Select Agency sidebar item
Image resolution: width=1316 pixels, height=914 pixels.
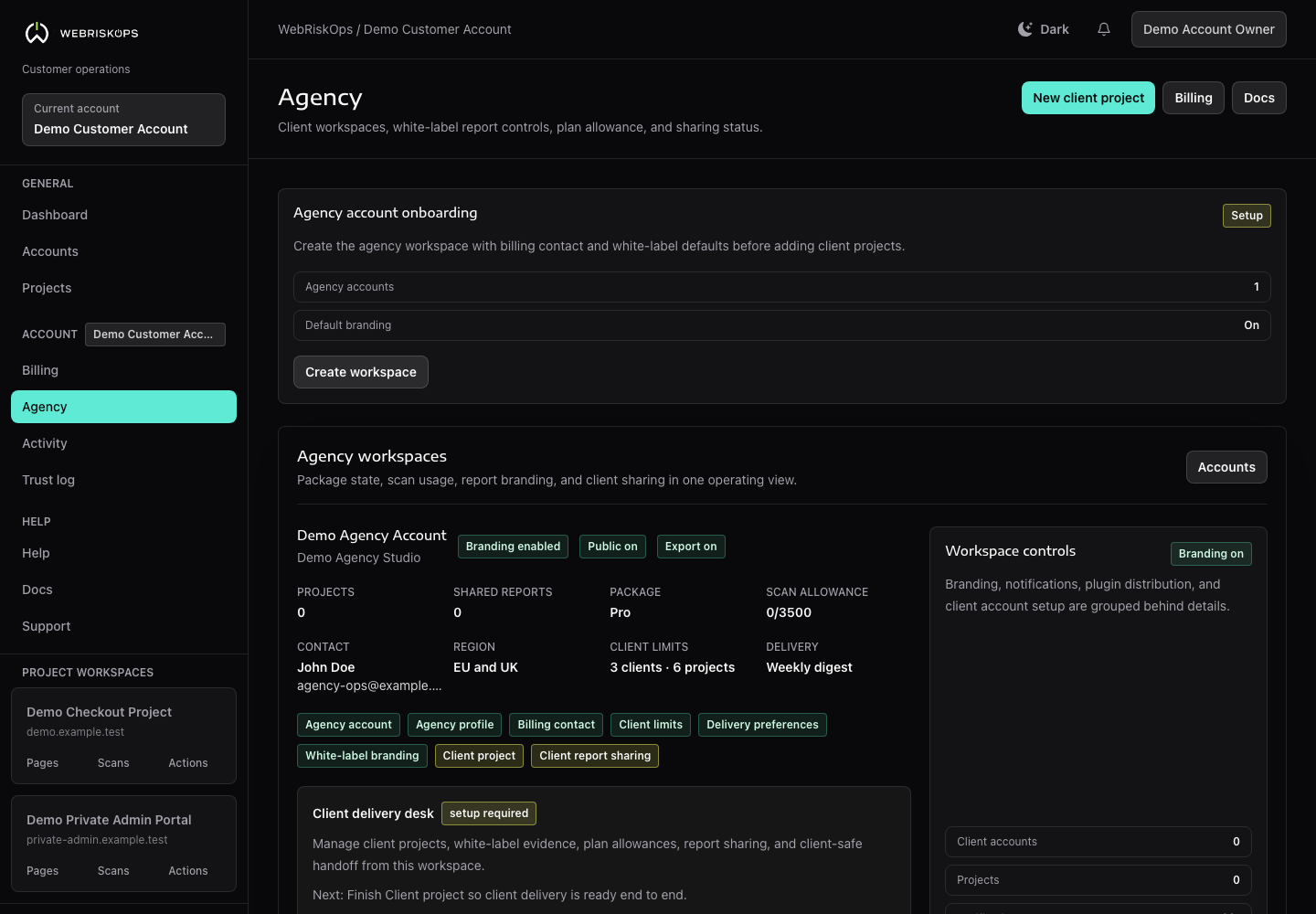coord(123,407)
